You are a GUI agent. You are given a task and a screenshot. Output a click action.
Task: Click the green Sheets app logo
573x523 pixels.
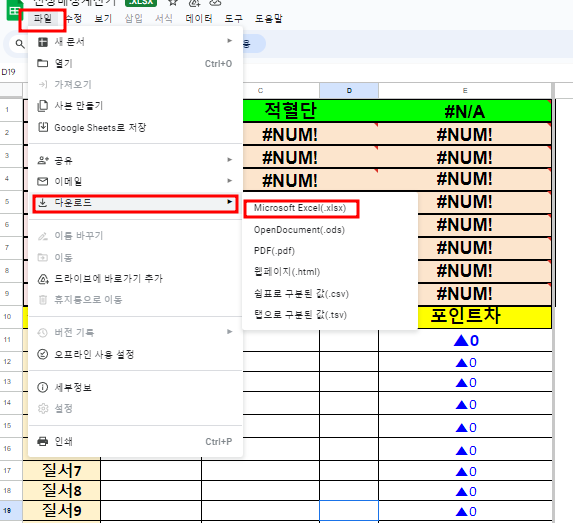point(15,9)
